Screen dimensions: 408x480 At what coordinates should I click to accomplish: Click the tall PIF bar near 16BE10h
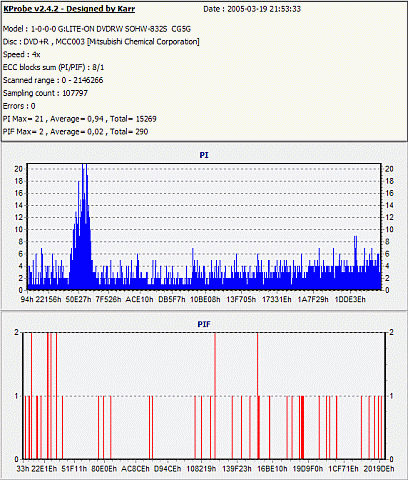[258, 396]
